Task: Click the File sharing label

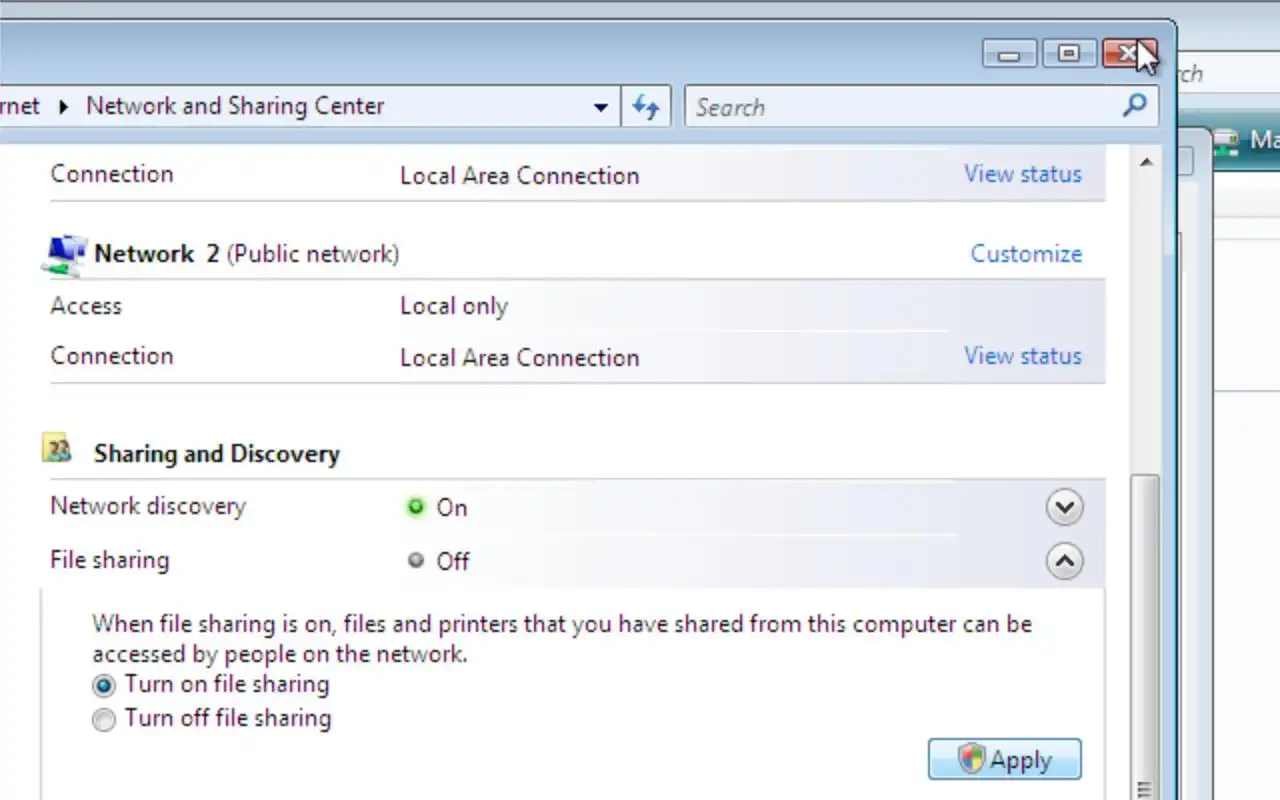Action: click(x=110, y=560)
